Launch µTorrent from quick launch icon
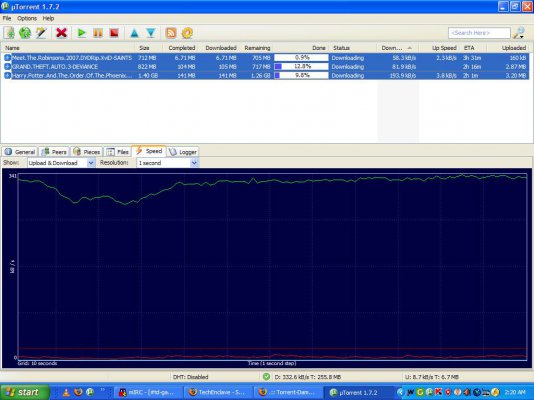Image resolution: width=534 pixels, height=400 pixels. [x=90, y=392]
